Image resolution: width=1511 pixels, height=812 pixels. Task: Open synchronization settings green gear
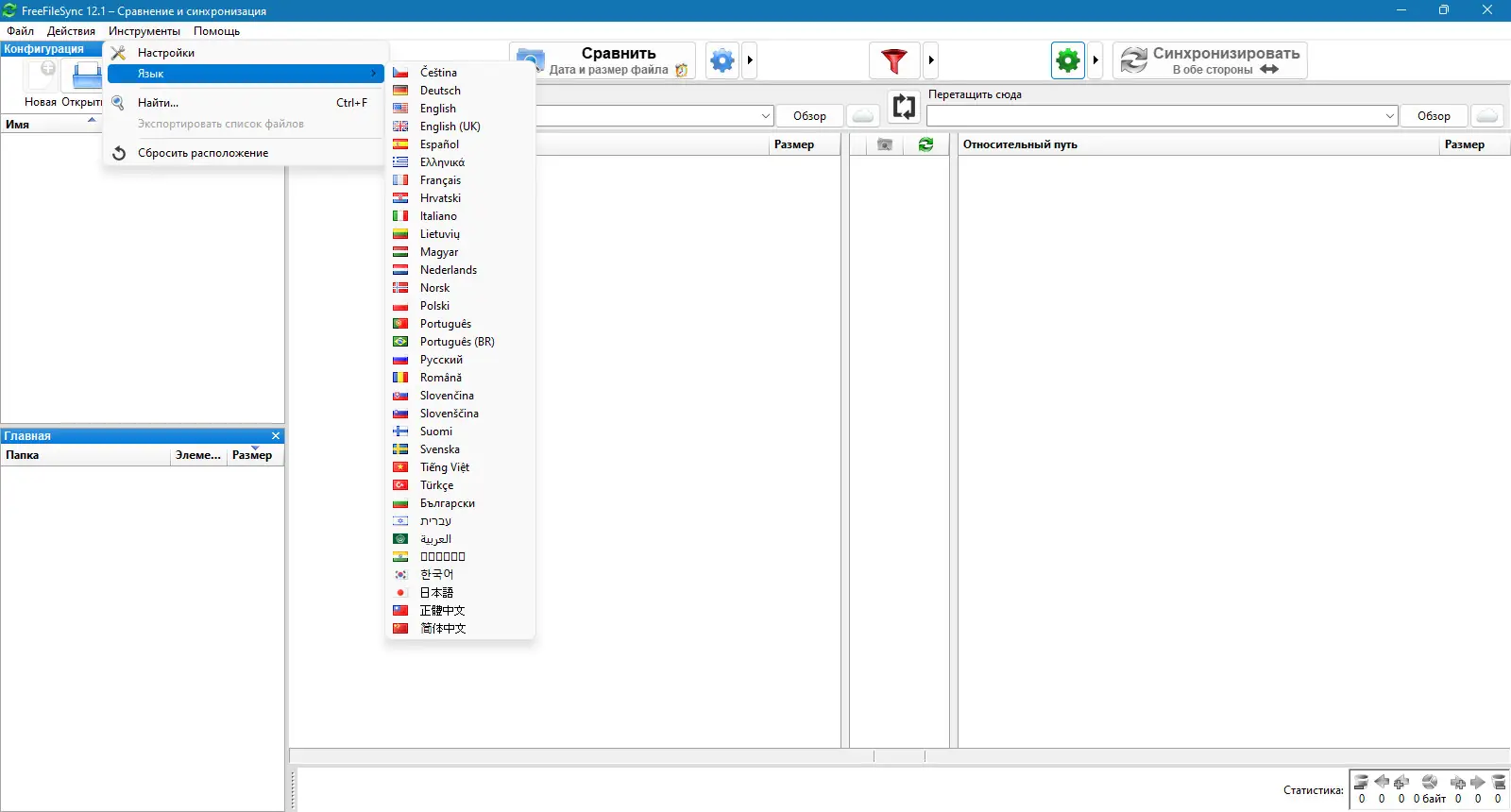(x=1068, y=60)
